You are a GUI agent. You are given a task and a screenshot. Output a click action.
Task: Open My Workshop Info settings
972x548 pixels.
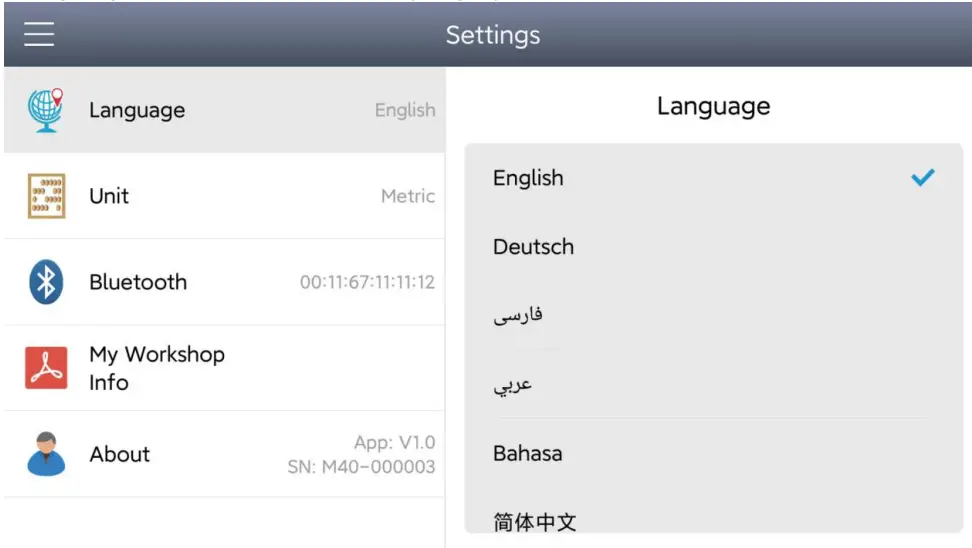pyautogui.click(x=224, y=368)
